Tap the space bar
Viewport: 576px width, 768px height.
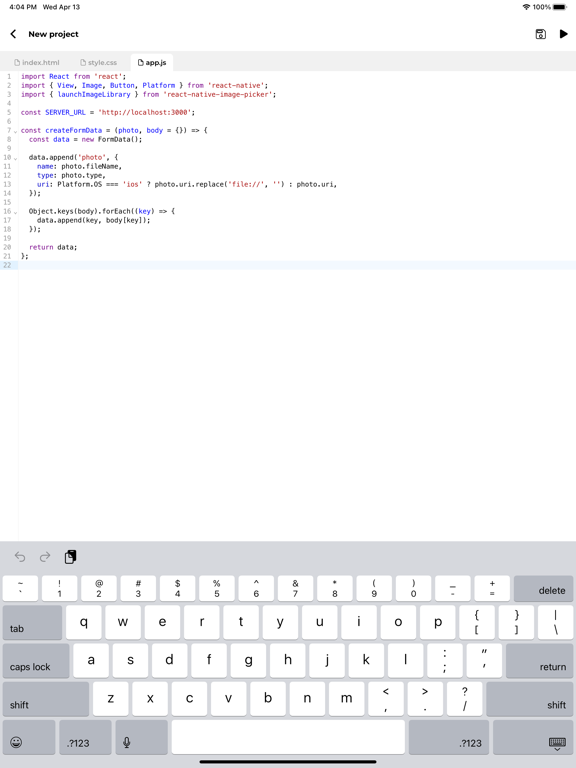pos(288,737)
